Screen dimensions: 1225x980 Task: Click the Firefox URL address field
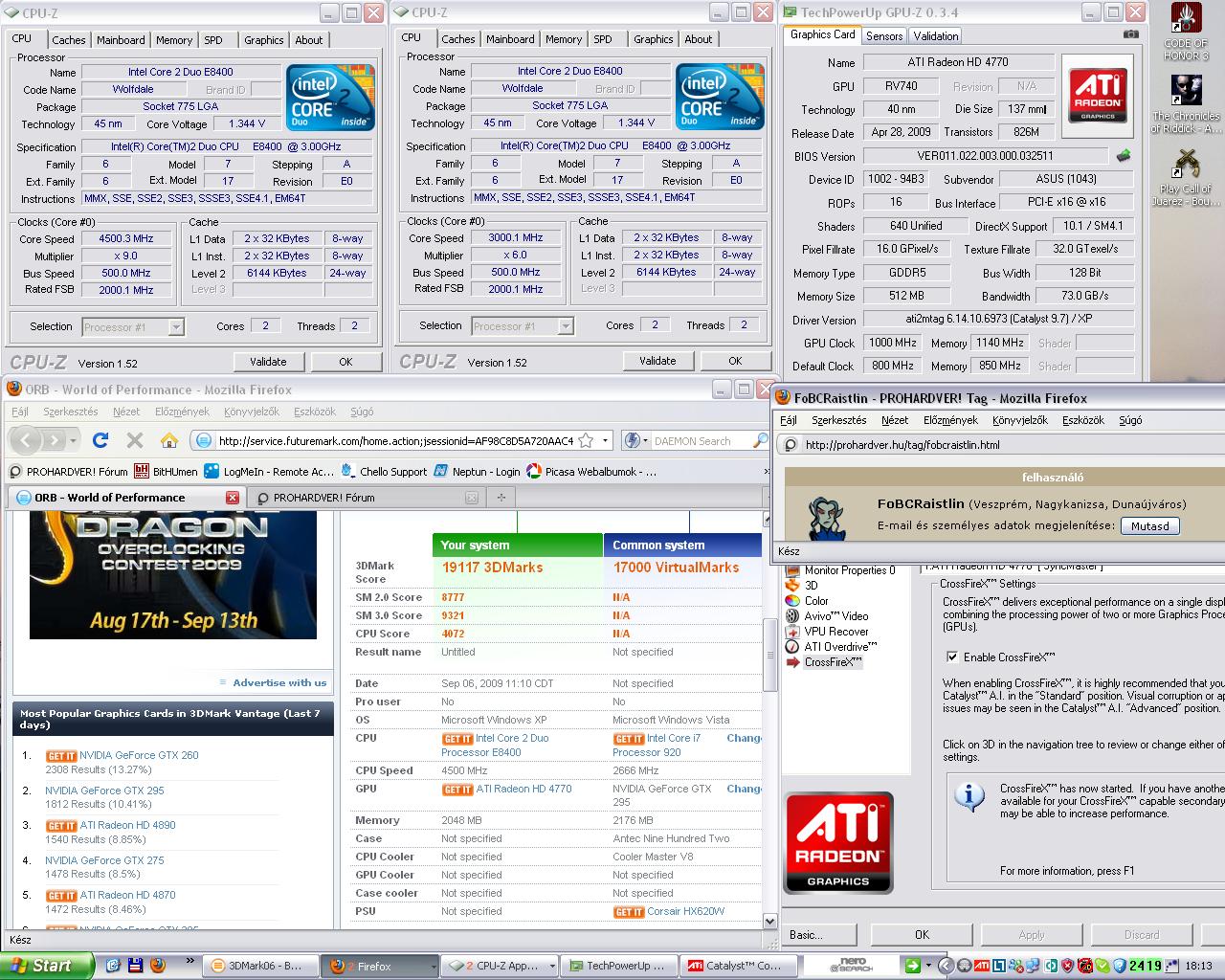tap(395, 441)
